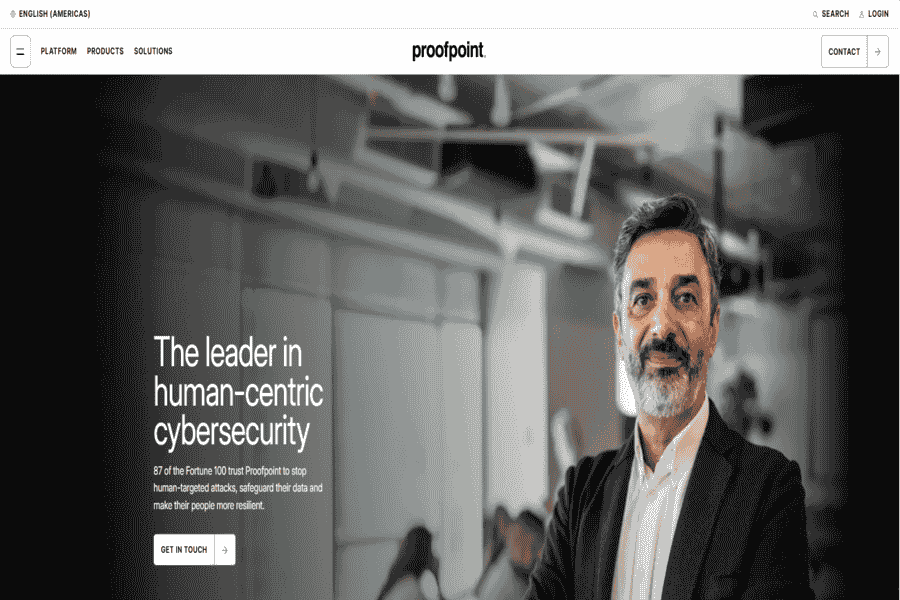Click the Contact button label
Screen dimensions: 900x600
tap(844, 52)
